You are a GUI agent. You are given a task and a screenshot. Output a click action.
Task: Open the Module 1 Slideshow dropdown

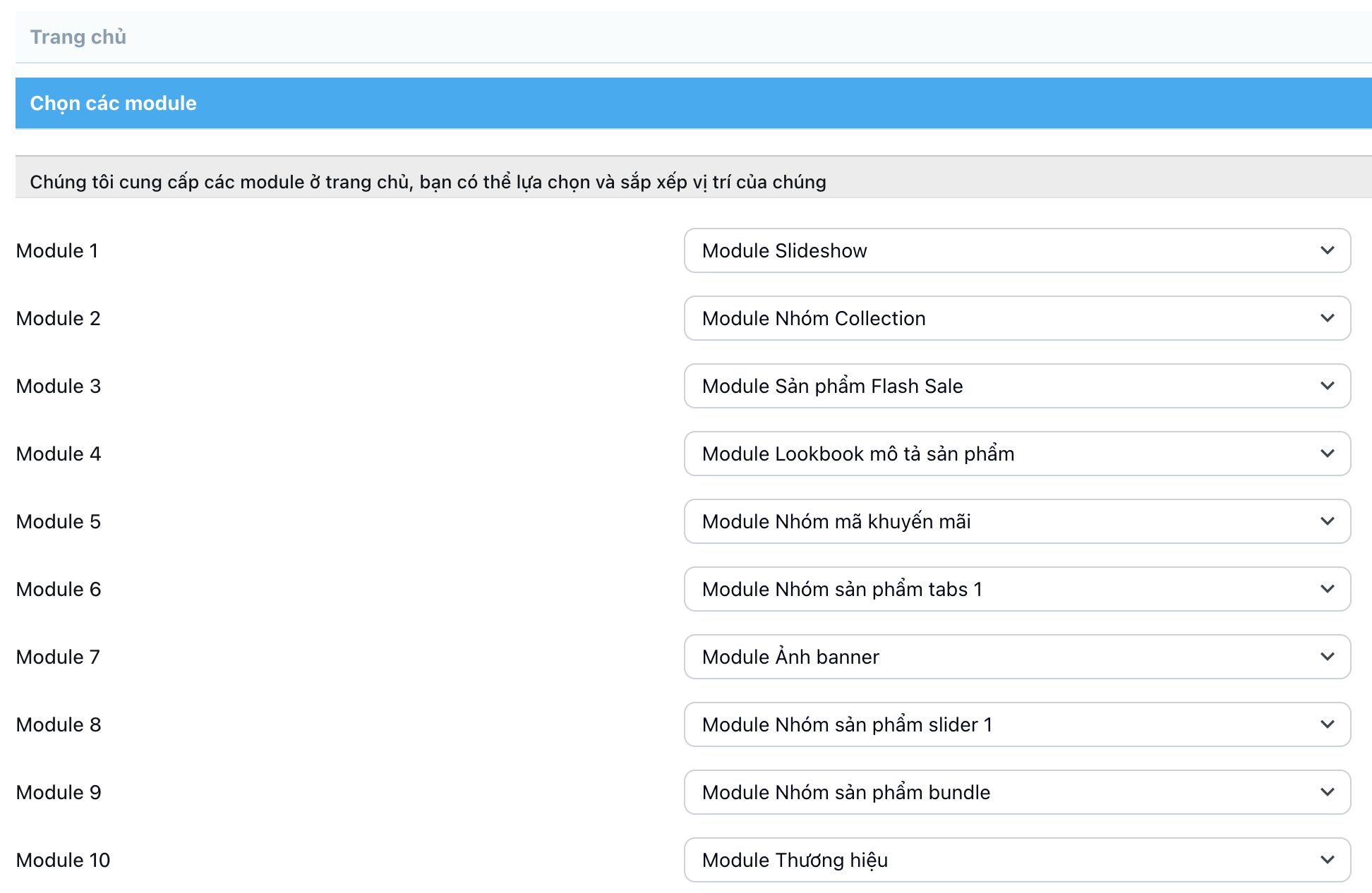coord(1016,250)
